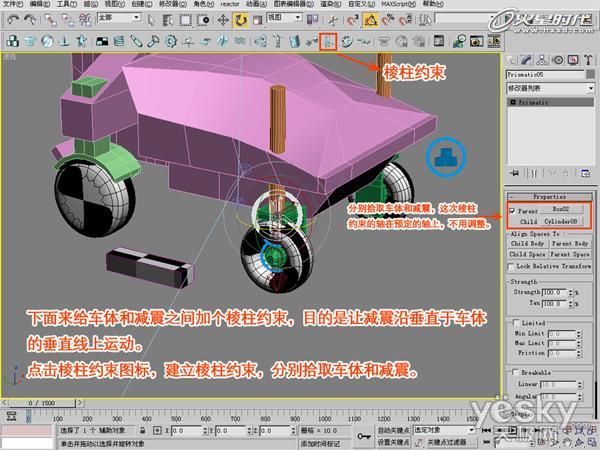
Task: Click the Angle Snap toggle icon
Action: pyautogui.click(x=370, y=20)
